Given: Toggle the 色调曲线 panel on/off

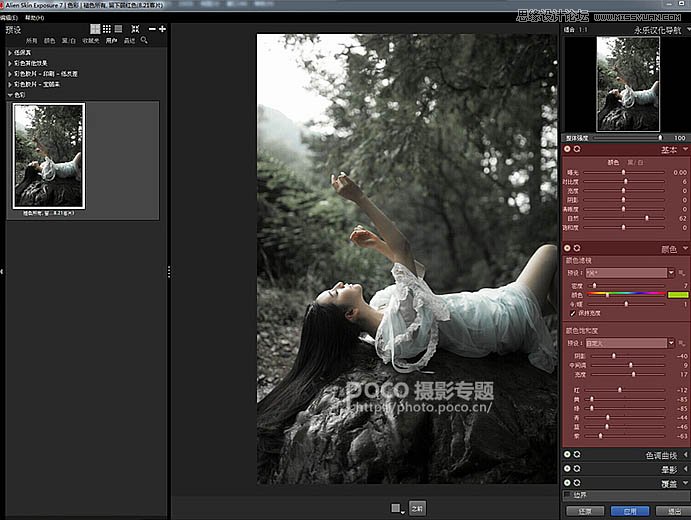Looking at the screenshot, I should 567,454.
